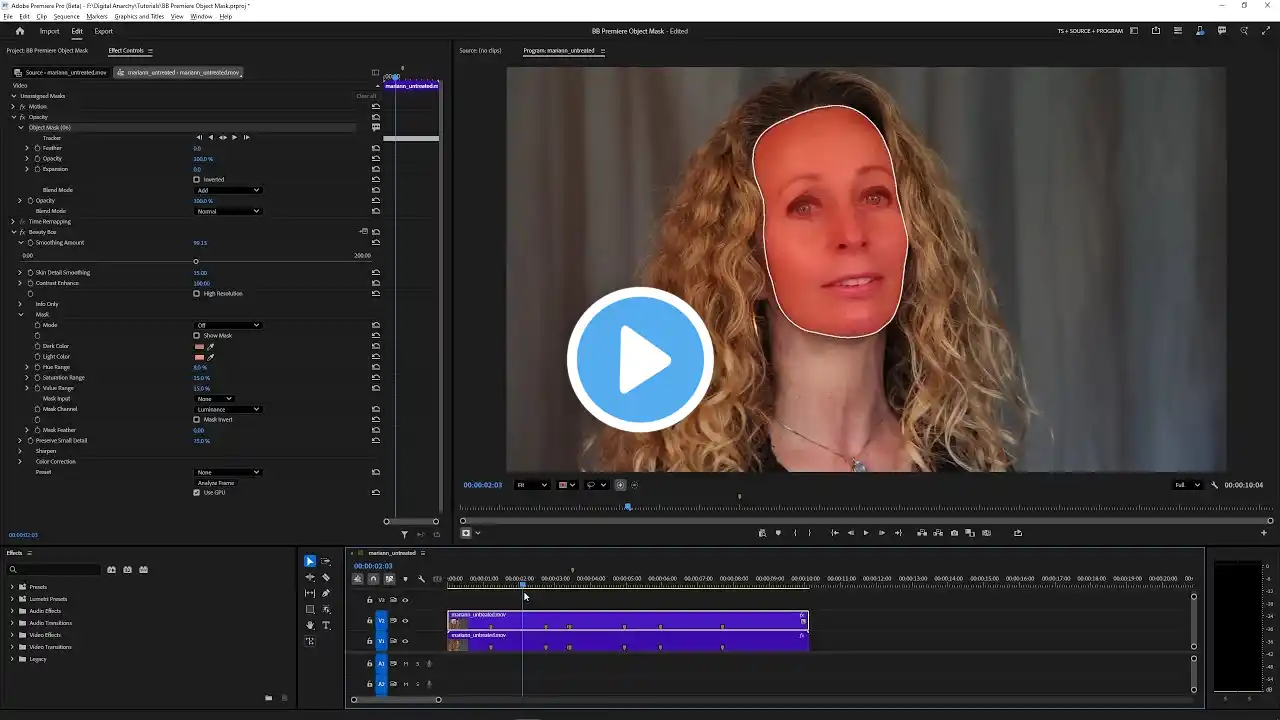This screenshot has width=1280, height=720.
Task: Toggle the Use GPU checkbox
Action: pos(197,493)
